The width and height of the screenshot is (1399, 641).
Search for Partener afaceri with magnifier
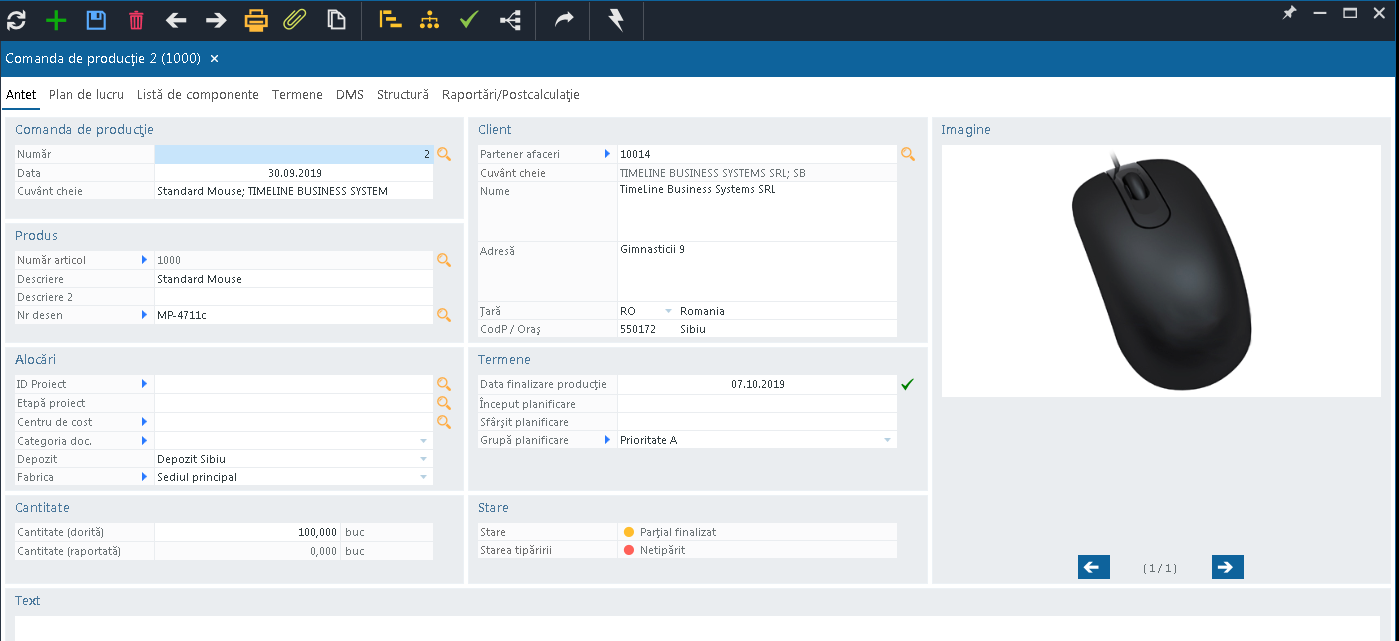908,154
